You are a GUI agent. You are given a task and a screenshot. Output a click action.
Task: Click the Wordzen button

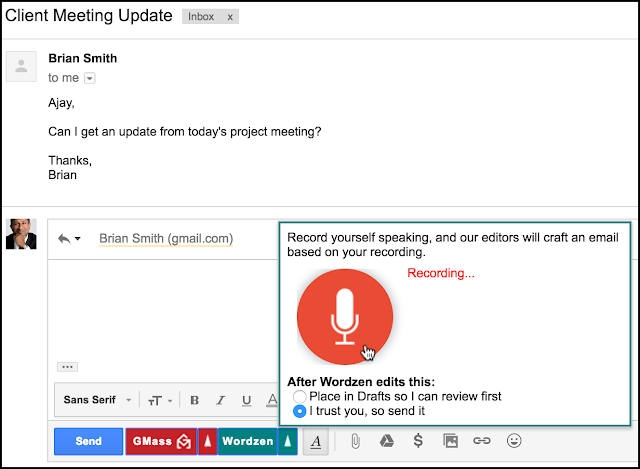coord(248,441)
